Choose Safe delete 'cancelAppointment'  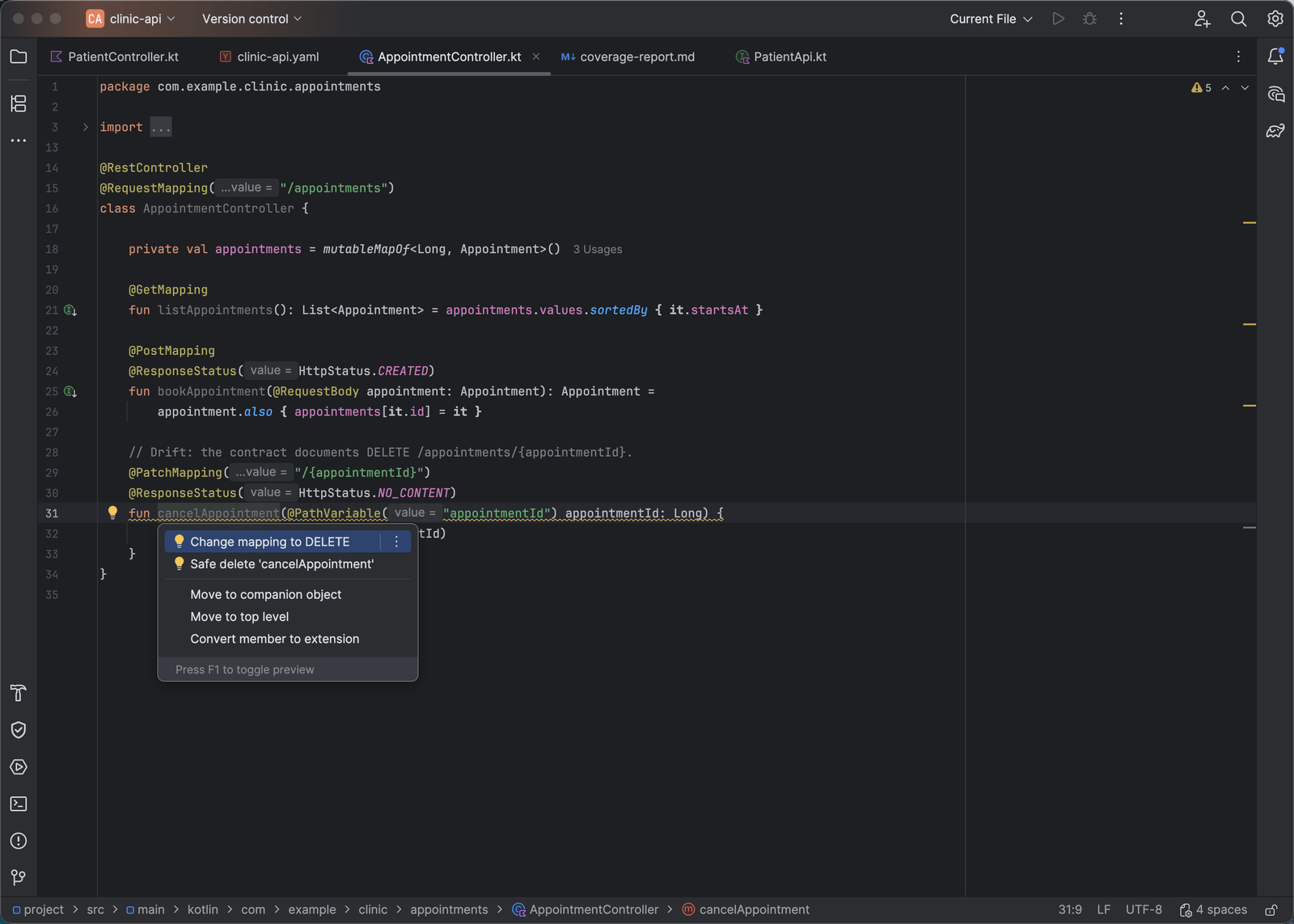[x=288, y=564]
